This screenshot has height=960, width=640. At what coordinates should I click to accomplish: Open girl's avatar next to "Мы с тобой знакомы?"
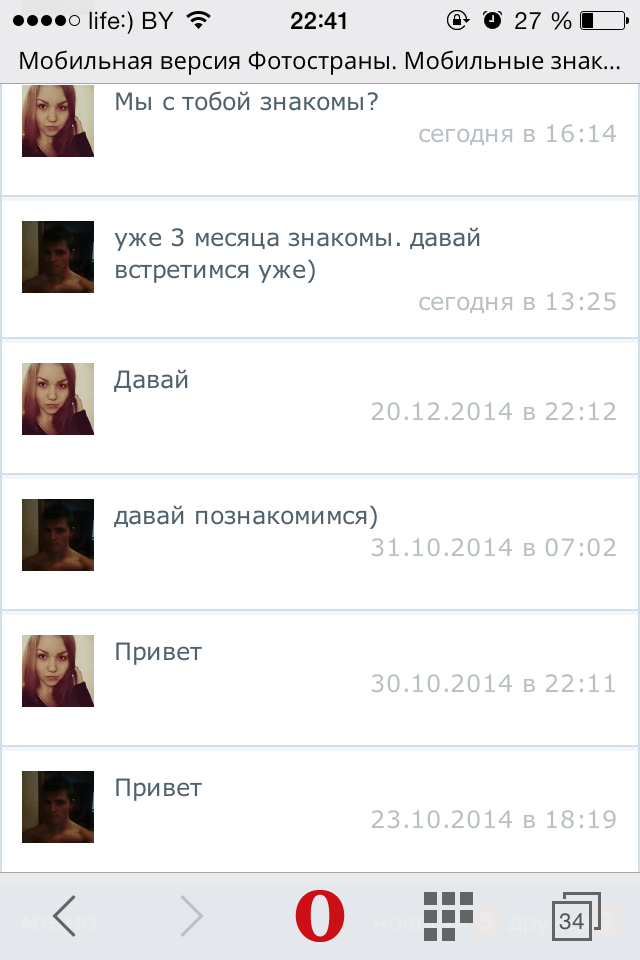tap(58, 121)
